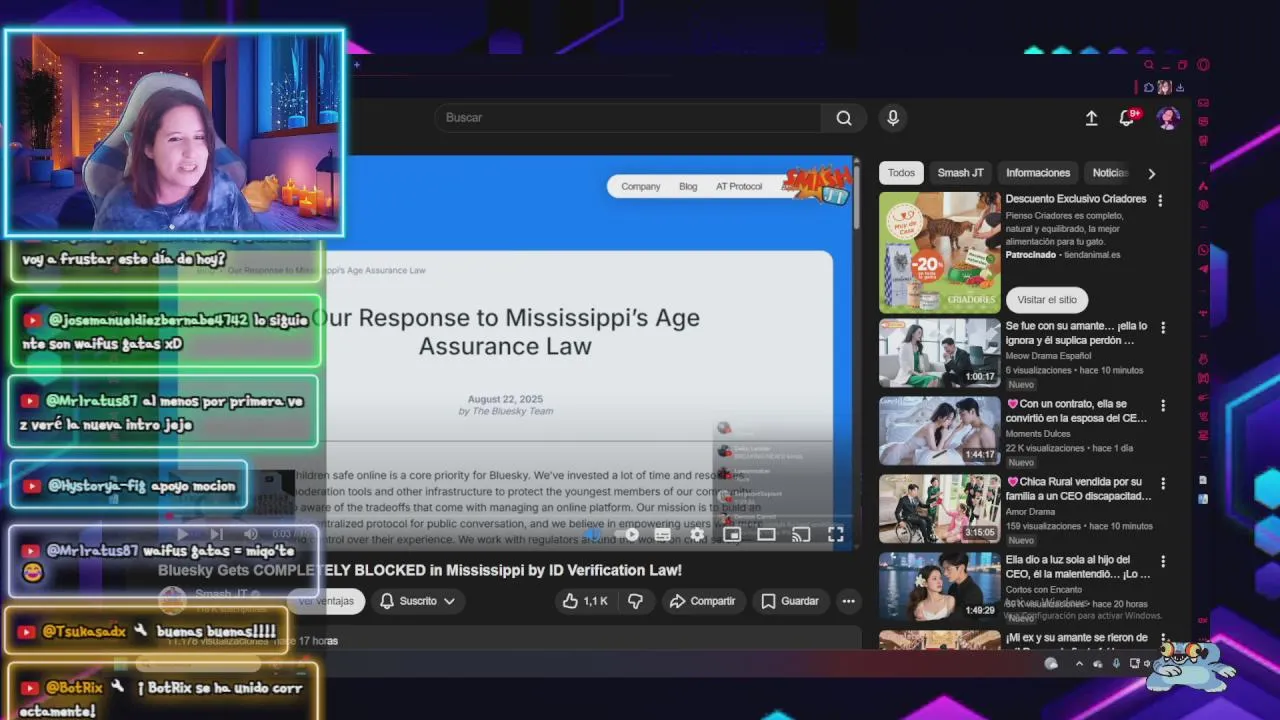Select the Noticias filter chip

[1110, 173]
